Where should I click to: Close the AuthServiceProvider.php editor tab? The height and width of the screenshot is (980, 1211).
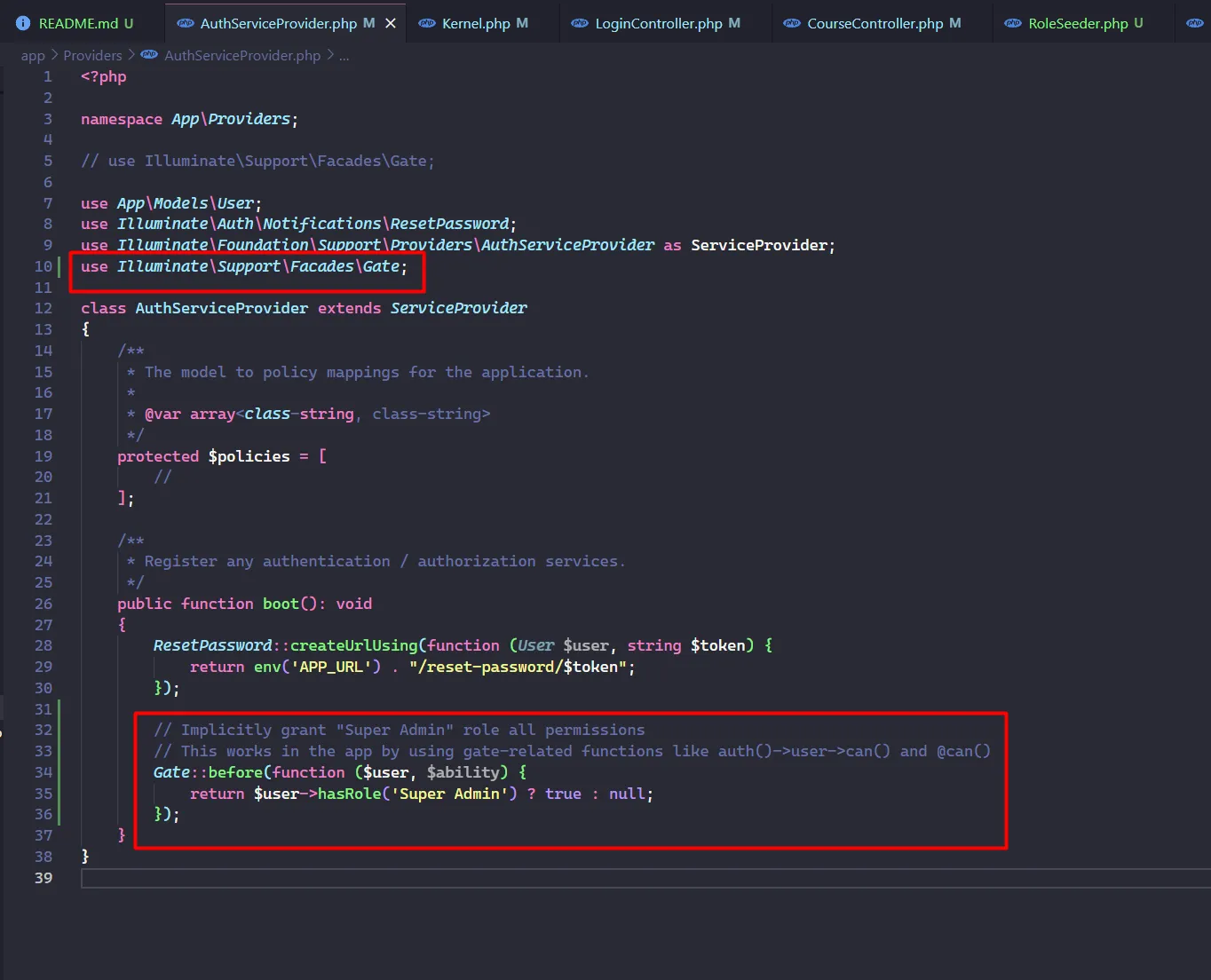[391, 23]
